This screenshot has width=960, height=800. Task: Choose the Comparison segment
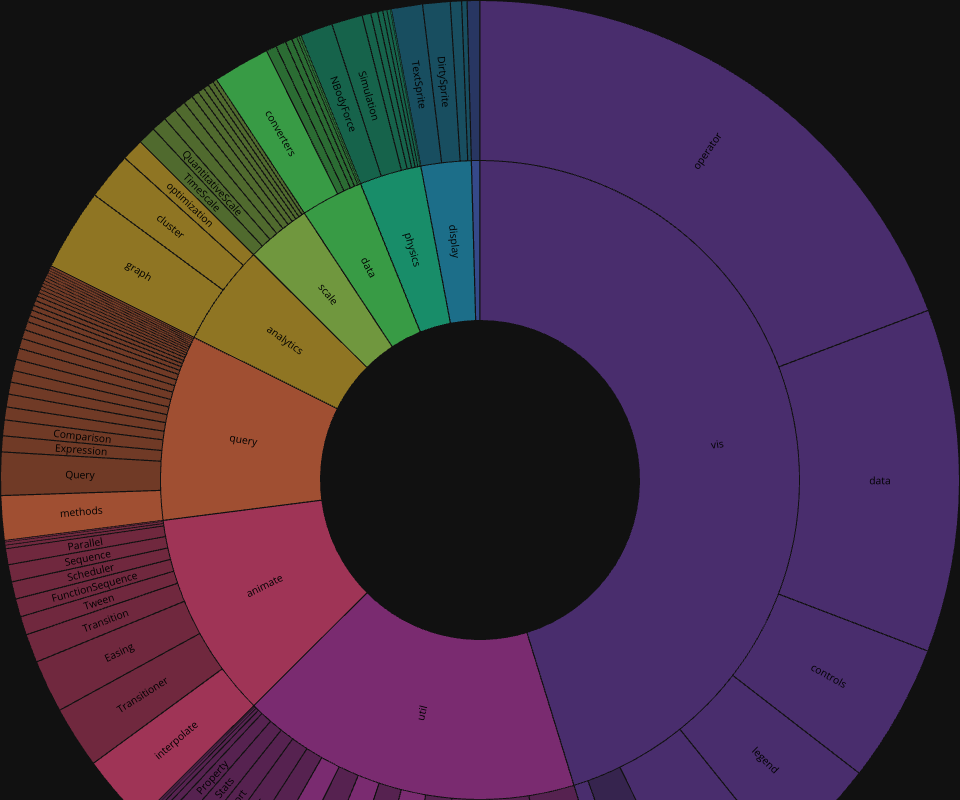pos(82,436)
